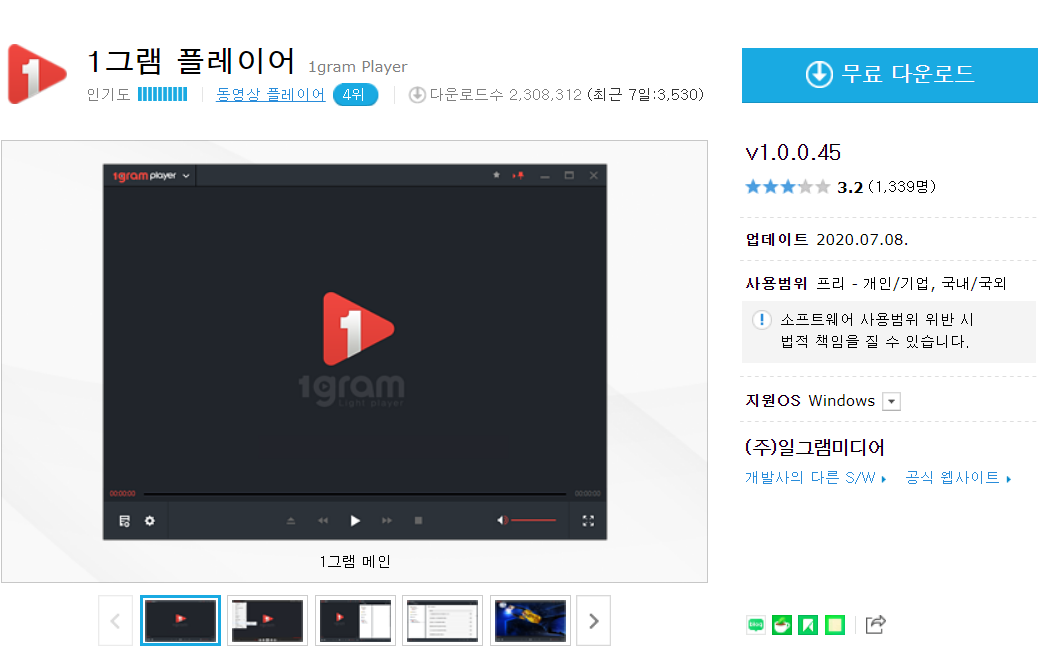Show next screenshot thumbnails
1039x648 pixels.
[594, 621]
